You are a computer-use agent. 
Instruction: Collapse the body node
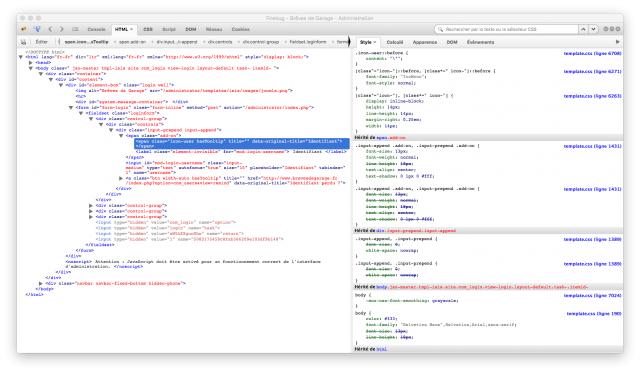(31, 68)
